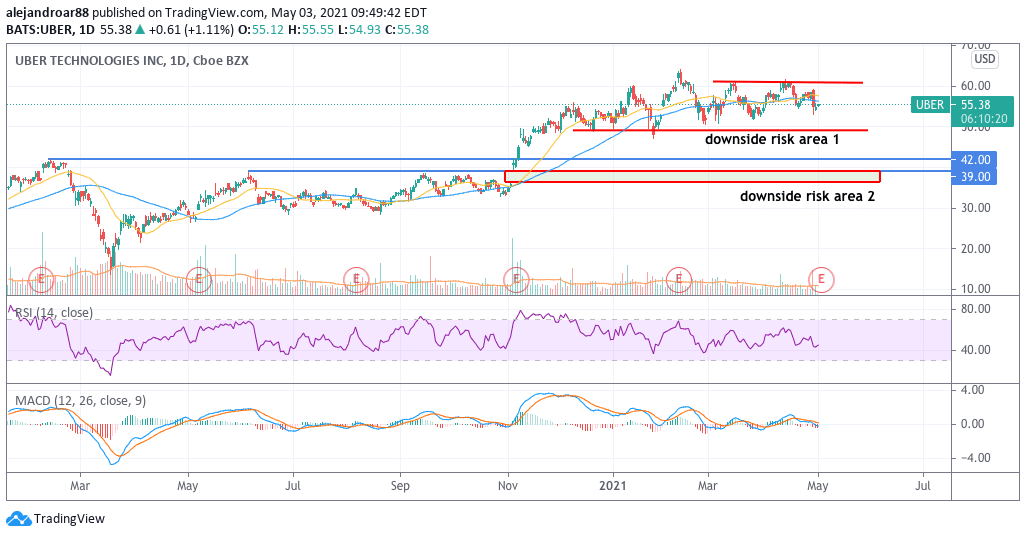Click the TradingView wordmark text
The width and height of the screenshot is (1026, 537).
[69, 519]
